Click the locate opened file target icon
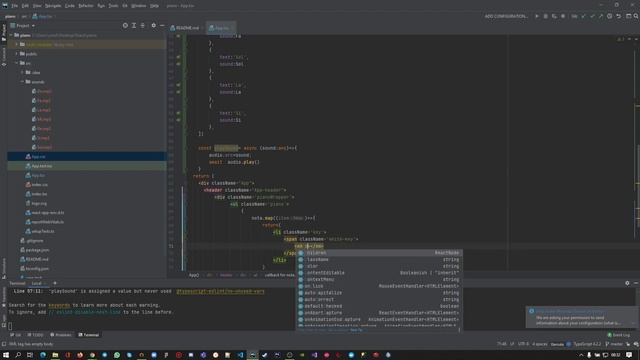 point(125,25)
